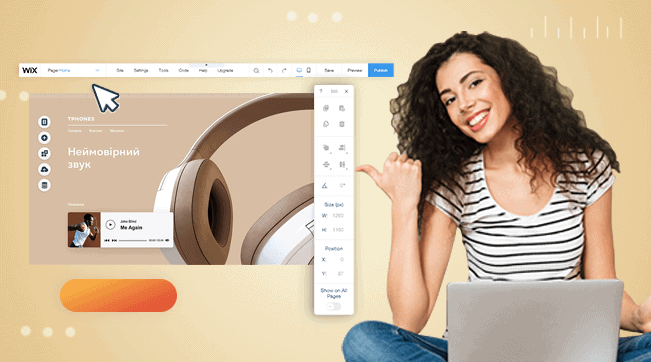The image size is (651, 362).
Task: Click the Undo arrow icon
Action: [270, 71]
